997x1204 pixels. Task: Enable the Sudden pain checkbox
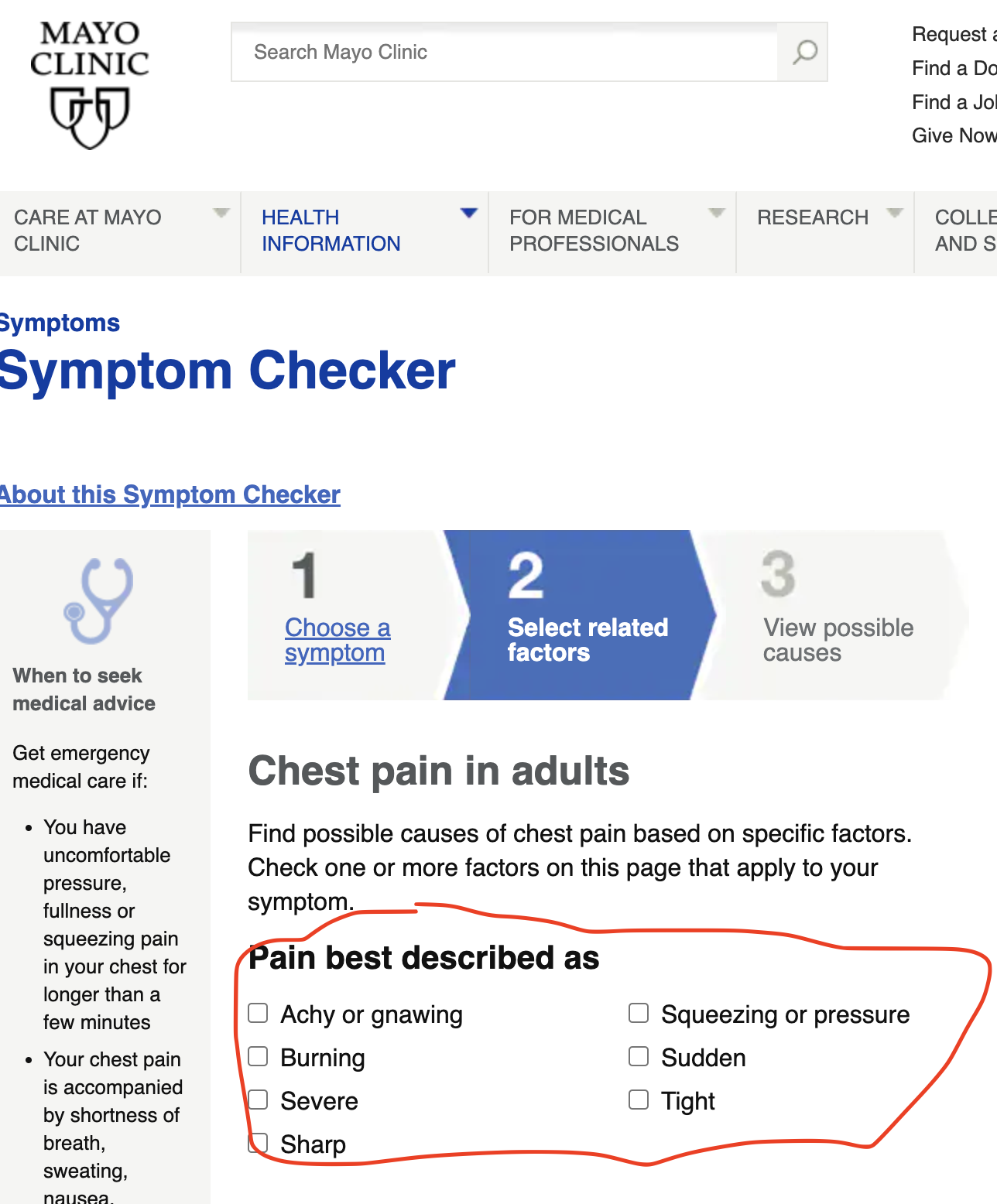click(639, 1055)
